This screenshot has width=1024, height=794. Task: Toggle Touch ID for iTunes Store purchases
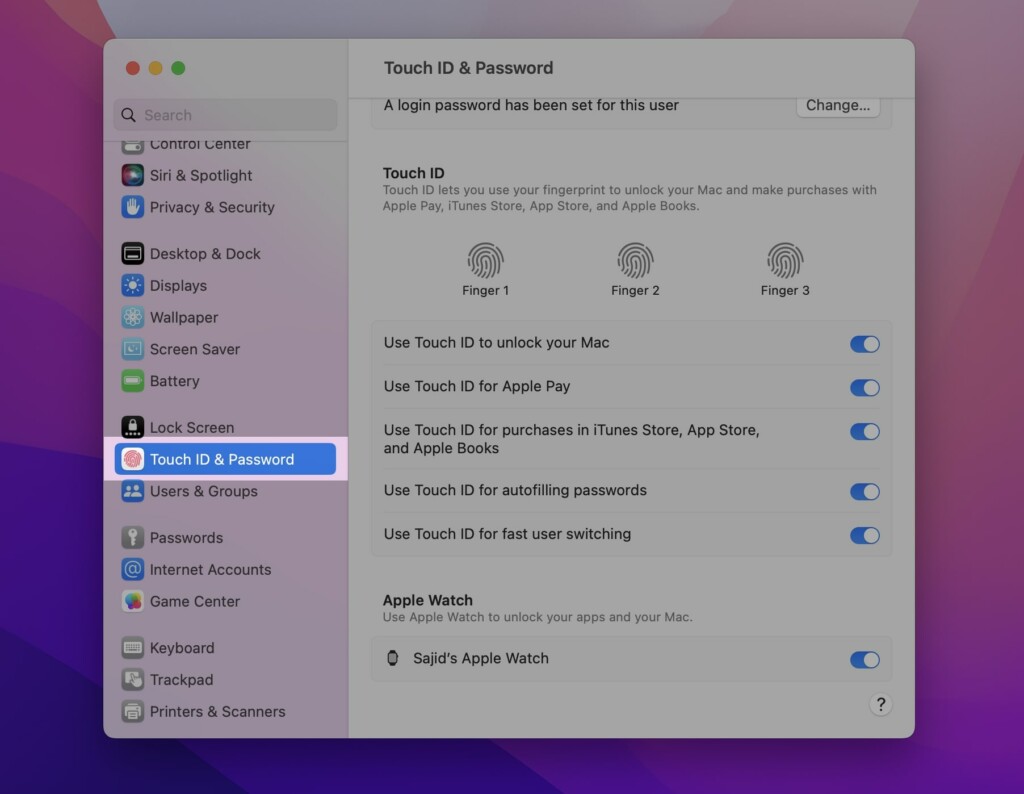point(864,432)
